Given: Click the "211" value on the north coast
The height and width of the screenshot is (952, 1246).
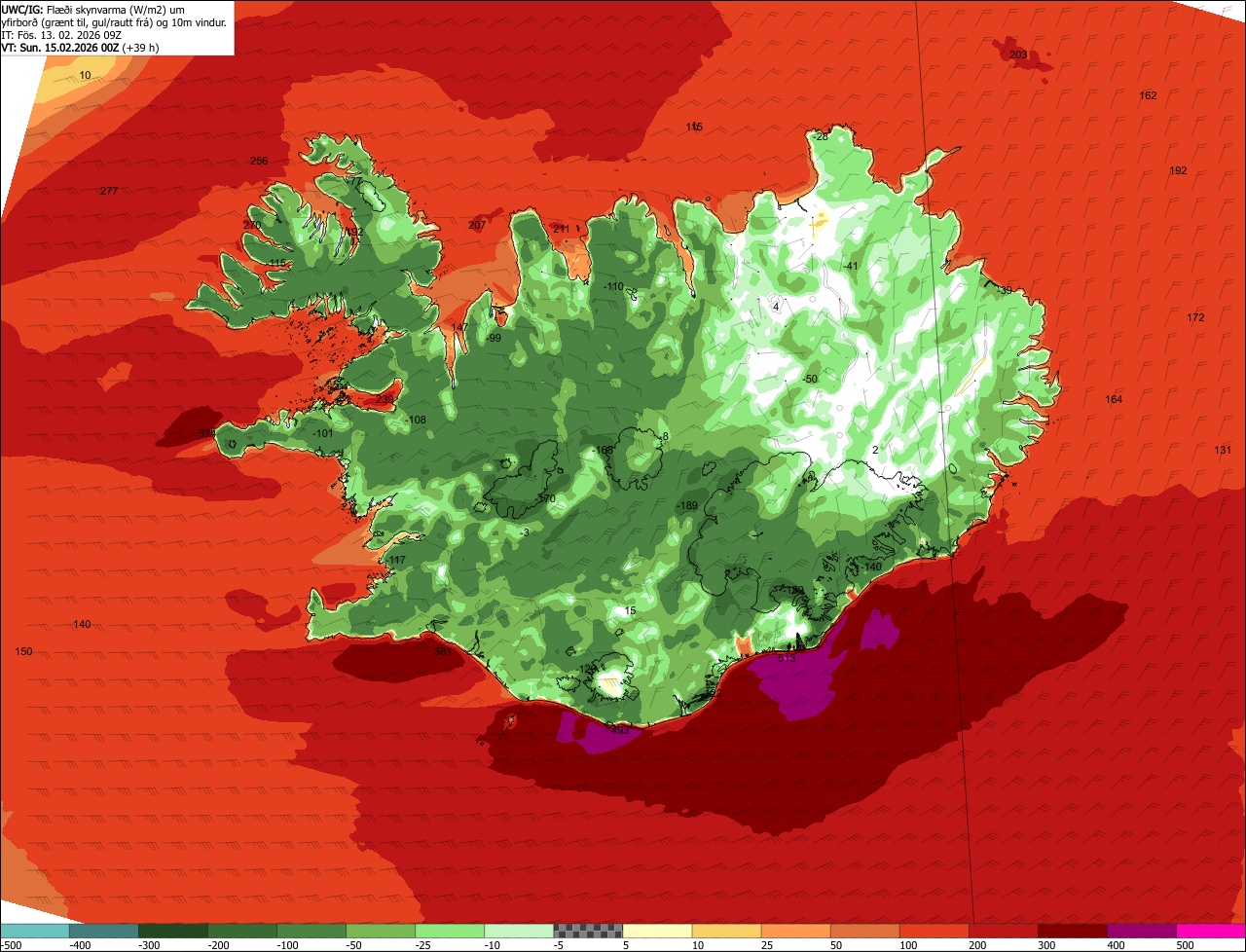Looking at the screenshot, I should pyautogui.click(x=562, y=229).
